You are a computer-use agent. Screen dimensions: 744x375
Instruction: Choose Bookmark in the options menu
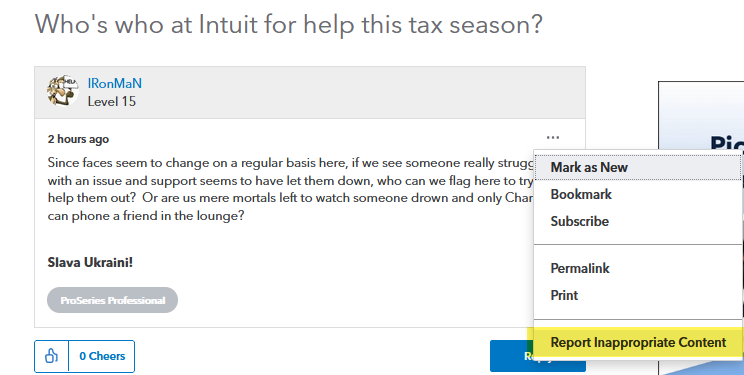(581, 194)
